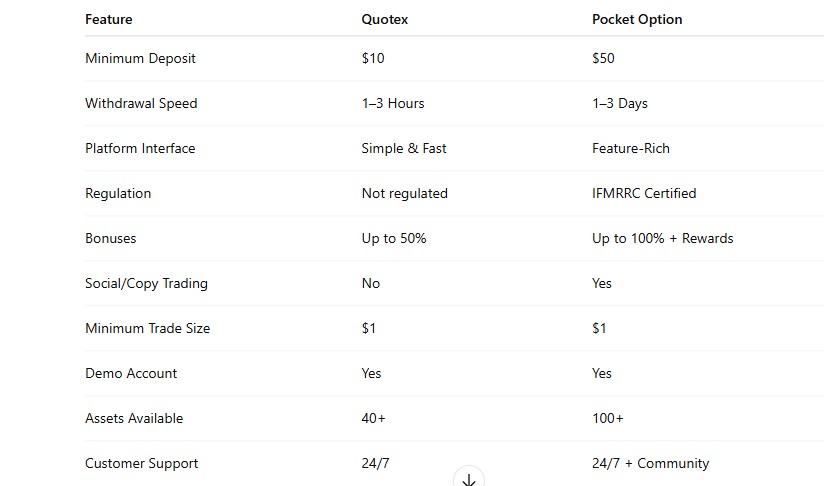Select the Feature column header
This screenshot has width=824, height=486.
coord(109,19)
